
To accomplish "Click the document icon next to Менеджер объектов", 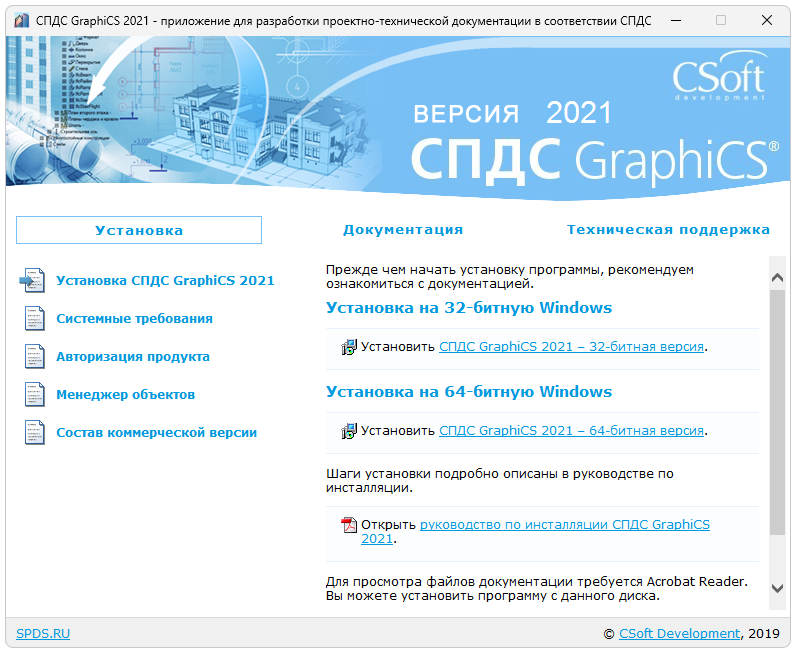I will (x=34, y=394).
